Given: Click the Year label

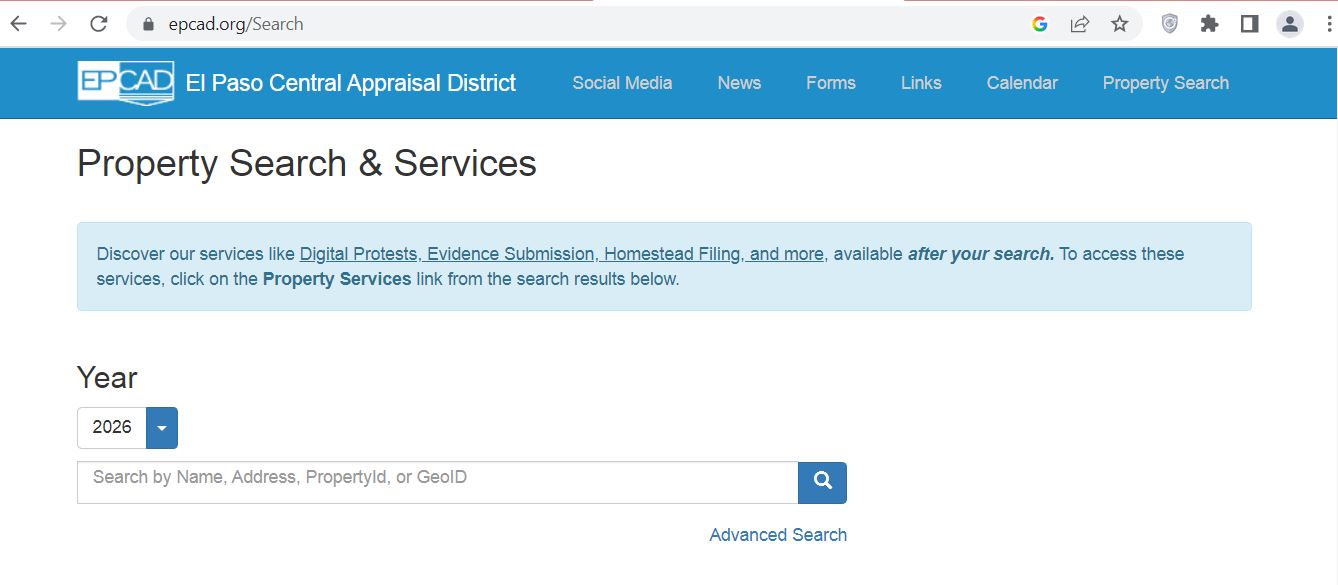Looking at the screenshot, I should coord(107,378).
